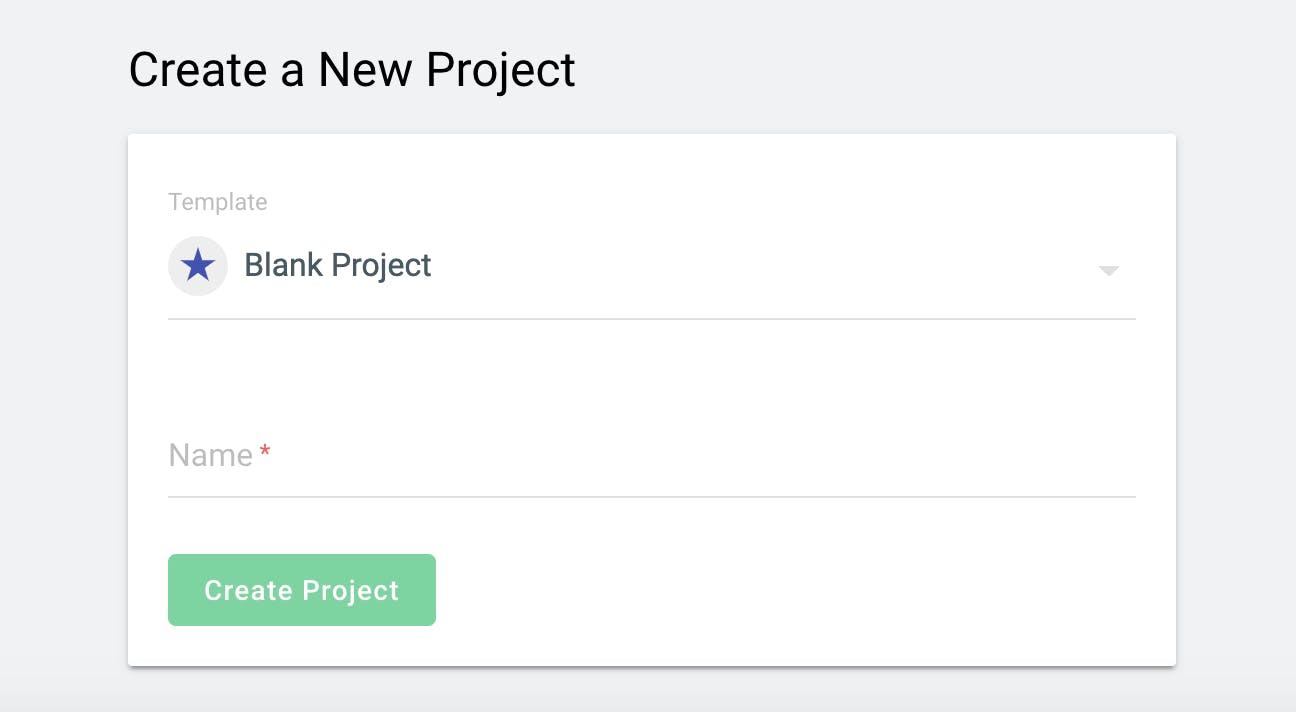Click the underline below Blank Project
This screenshot has height=712, width=1296.
[652, 319]
